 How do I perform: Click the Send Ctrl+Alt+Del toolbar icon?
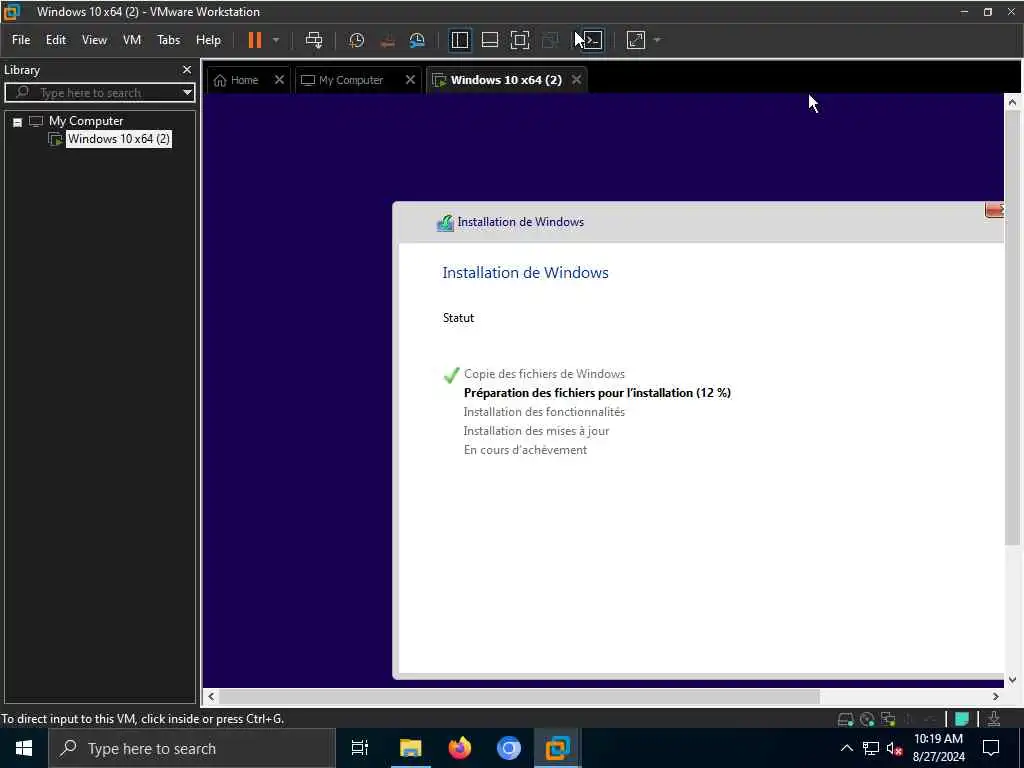coord(314,40)
